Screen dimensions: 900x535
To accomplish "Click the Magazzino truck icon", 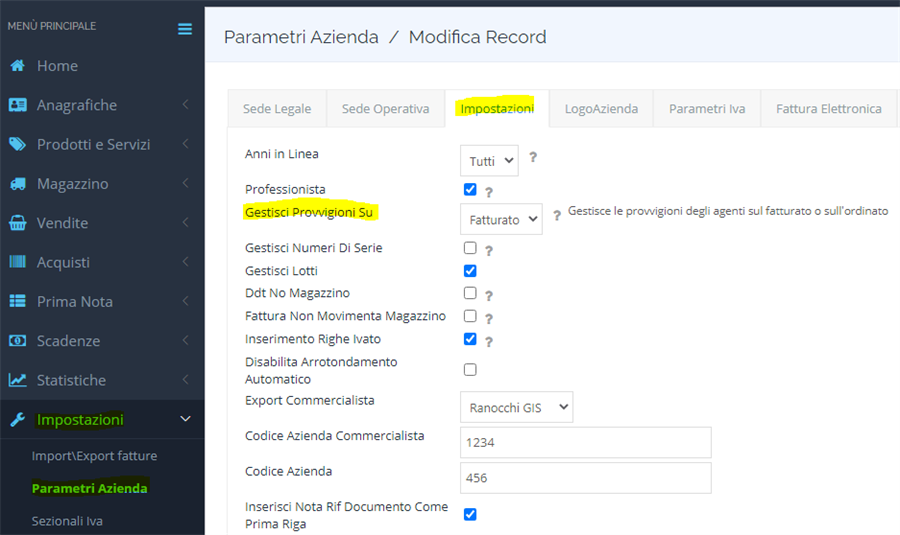I will (x=18, y=184).
